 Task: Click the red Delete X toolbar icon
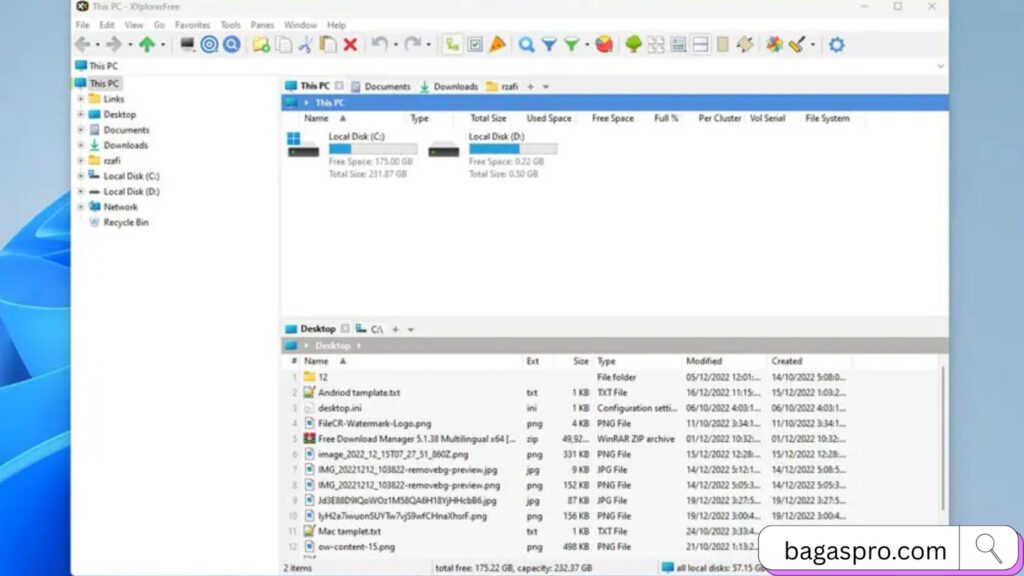pyautogui.click(x=350, y=44)
